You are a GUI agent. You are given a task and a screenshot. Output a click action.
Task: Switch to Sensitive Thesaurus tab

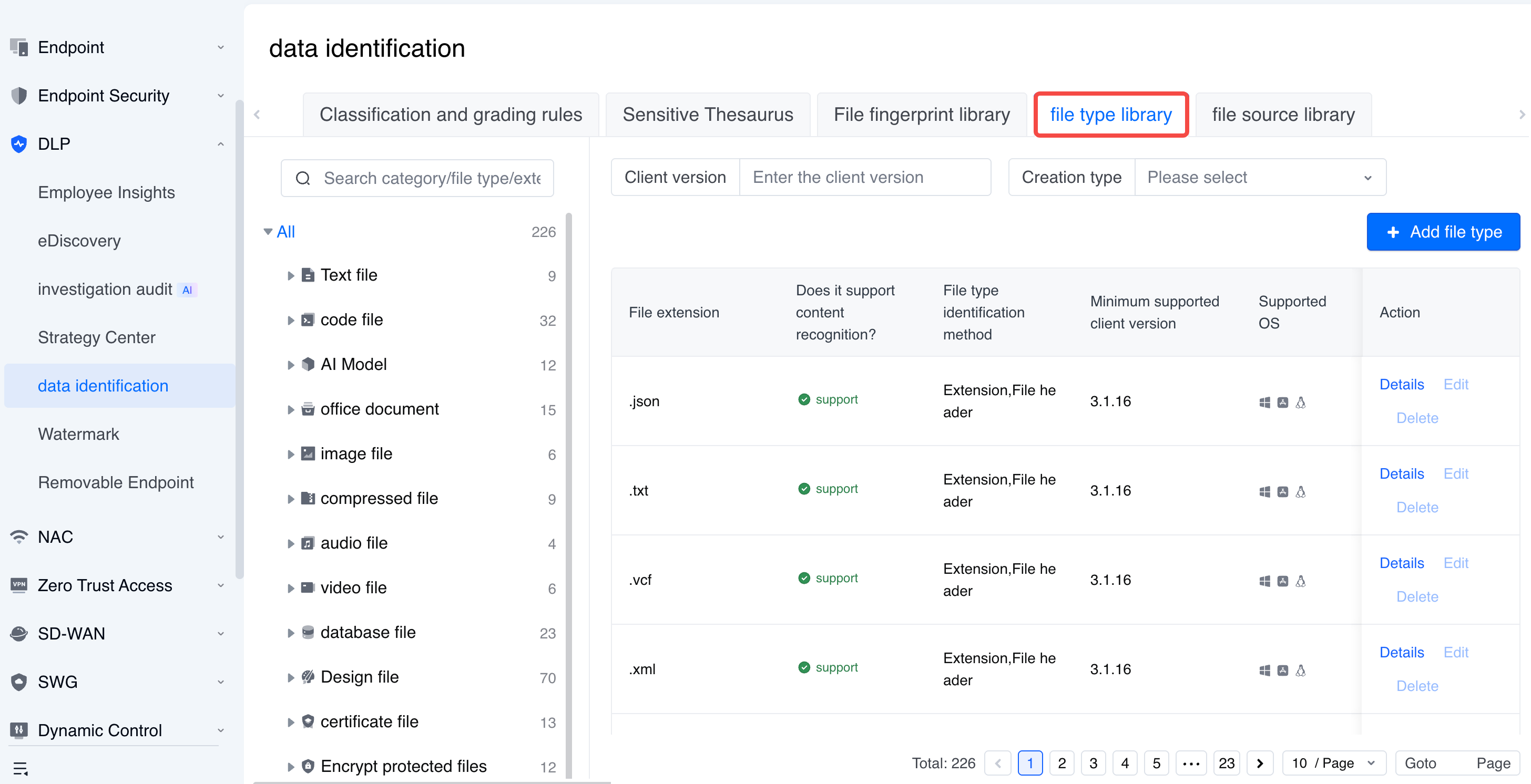707,115
